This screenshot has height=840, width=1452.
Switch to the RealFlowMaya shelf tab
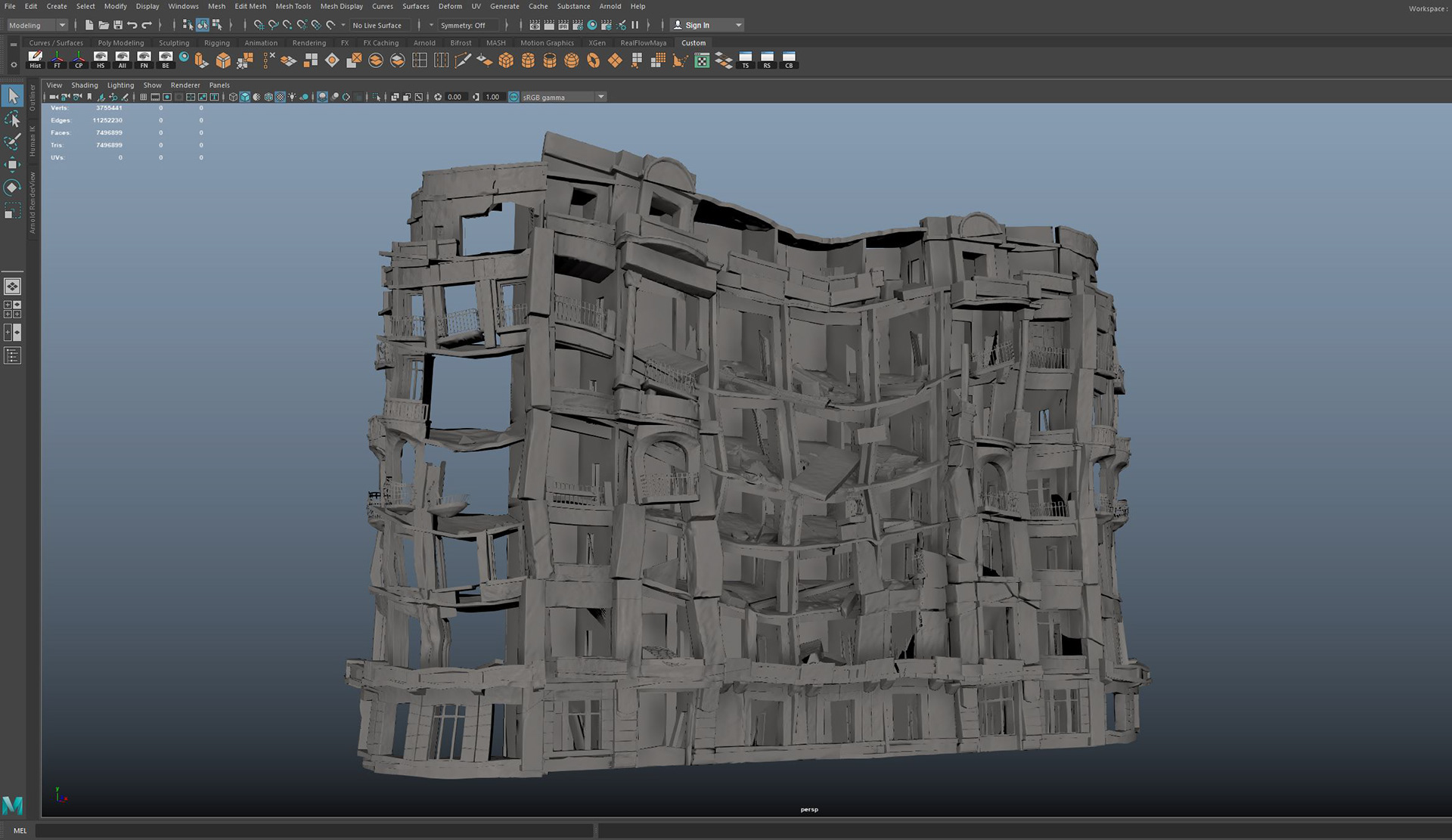(644, 43)
